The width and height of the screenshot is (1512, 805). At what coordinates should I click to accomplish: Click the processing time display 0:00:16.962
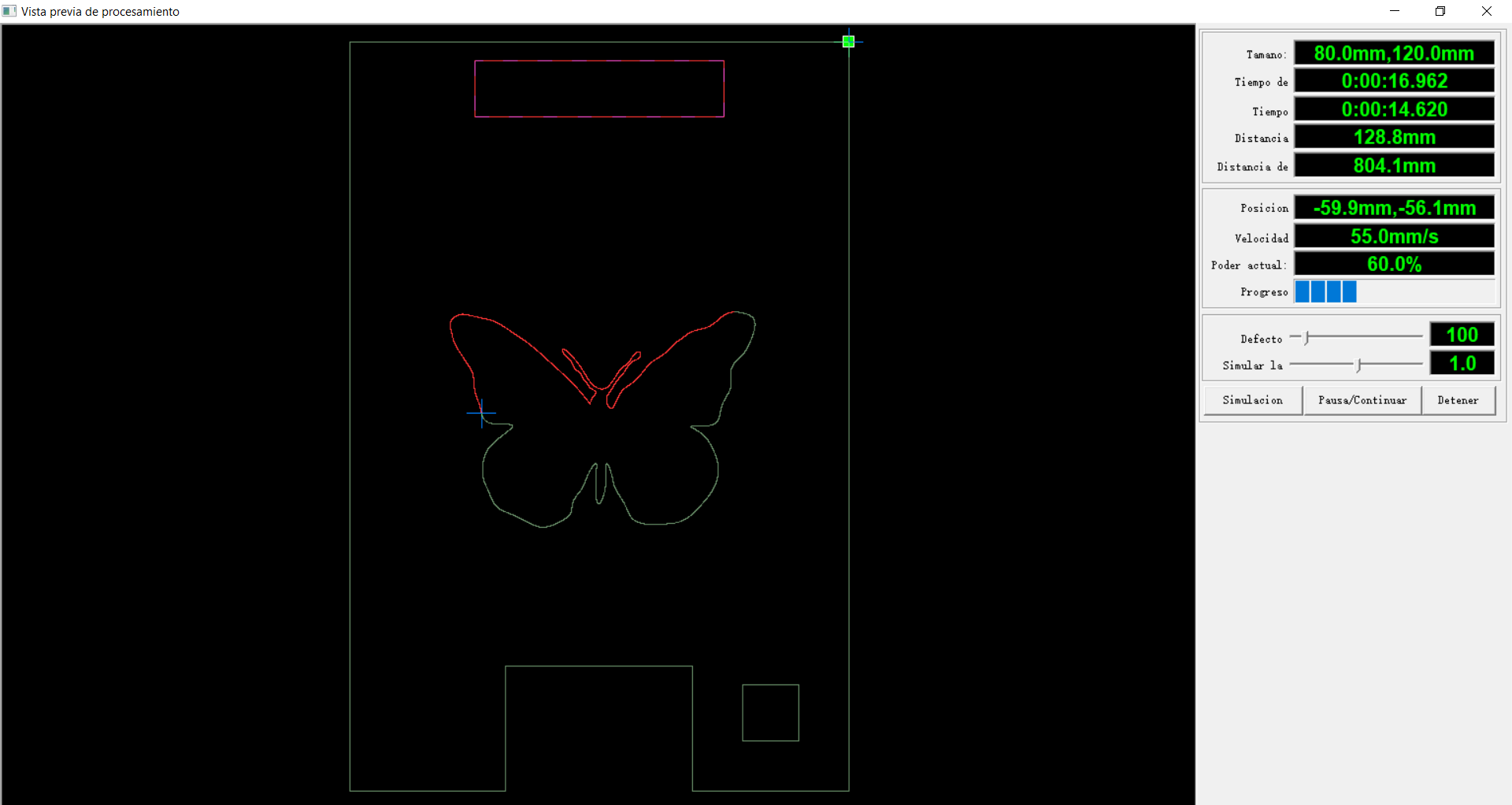pyautogui.click(x=1394, y=80)
